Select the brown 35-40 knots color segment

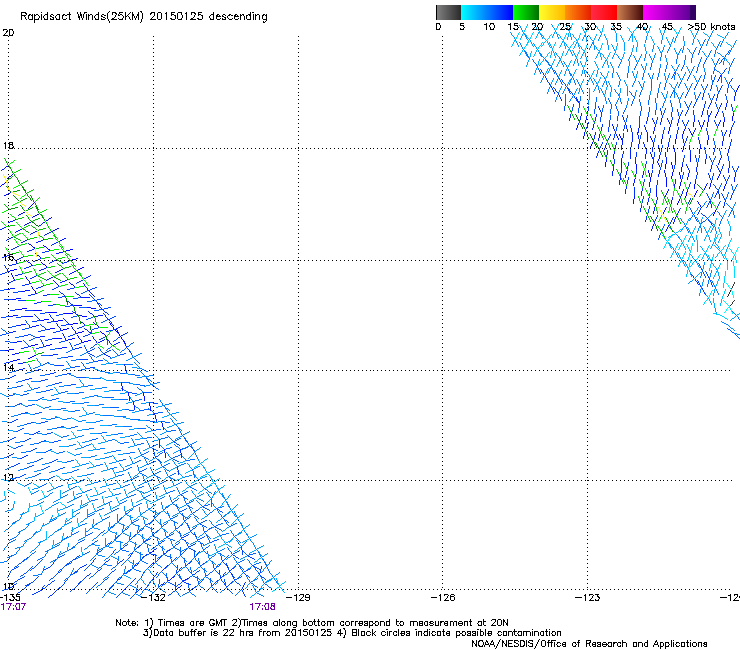coord(630,12)
